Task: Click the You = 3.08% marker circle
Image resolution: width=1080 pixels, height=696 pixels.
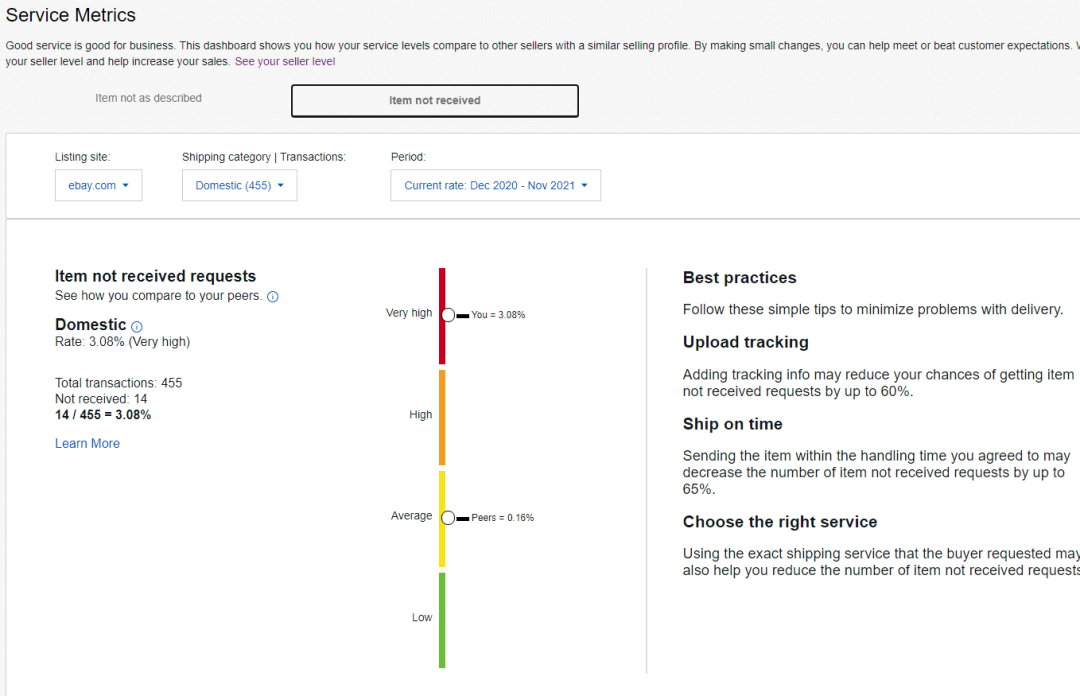Action: pos(448,315)
